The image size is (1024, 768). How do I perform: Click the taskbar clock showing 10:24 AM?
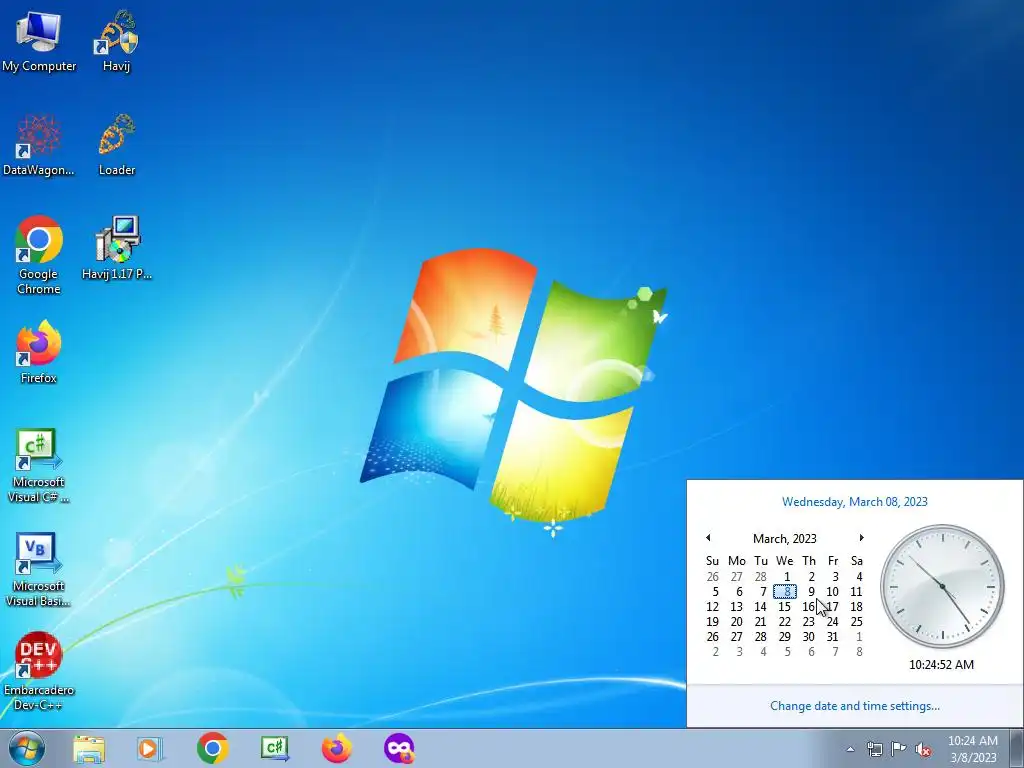pyautogui.click(x=972, y=748)
